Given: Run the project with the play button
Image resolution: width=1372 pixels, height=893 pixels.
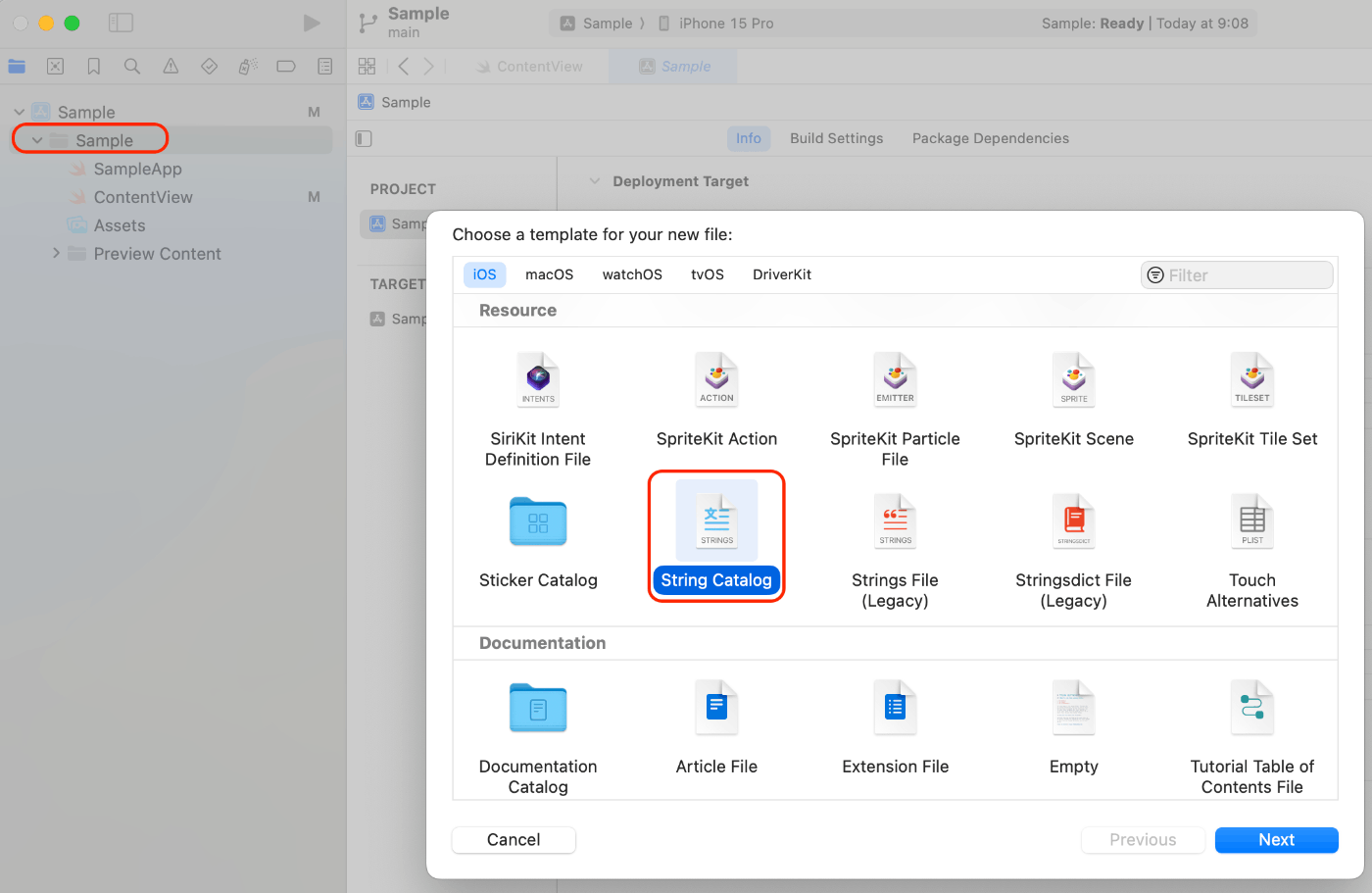Looking at the screenshot, I should click(x=312, y=23).
